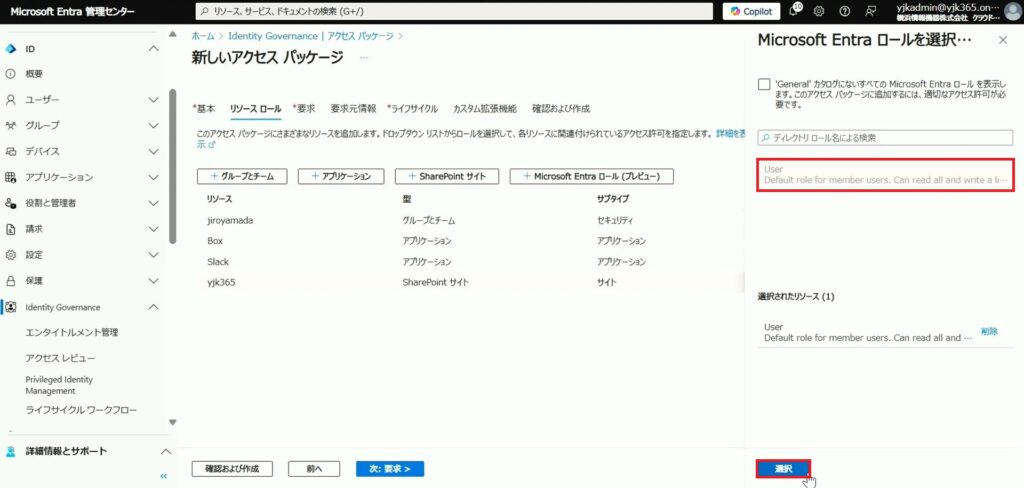Click the account avatar picture

[1011, 11]
